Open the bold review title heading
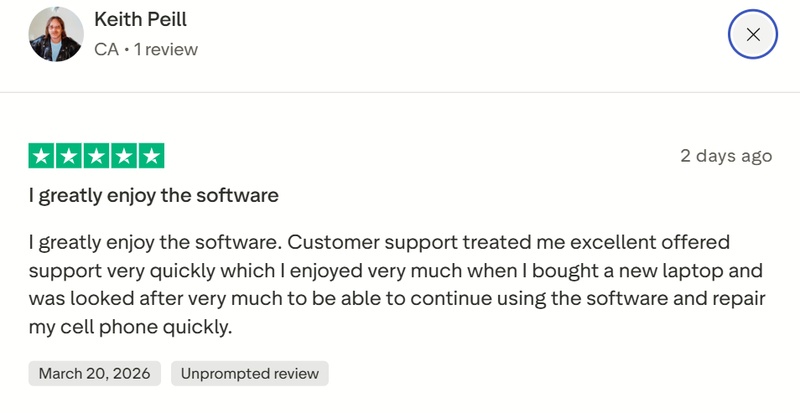Image resolution: width=800 pixels, height=413 pixels. (153, 195)
